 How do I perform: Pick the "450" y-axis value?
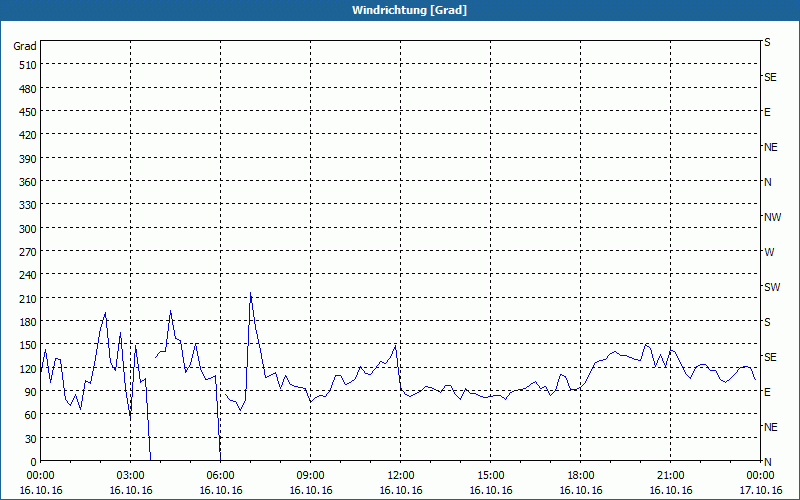29,112
